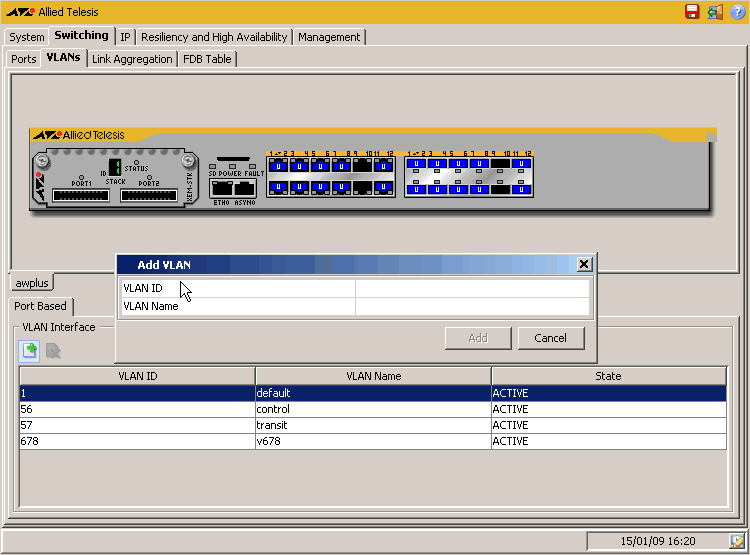Click the stack ID display on the module

coord(115,167)
